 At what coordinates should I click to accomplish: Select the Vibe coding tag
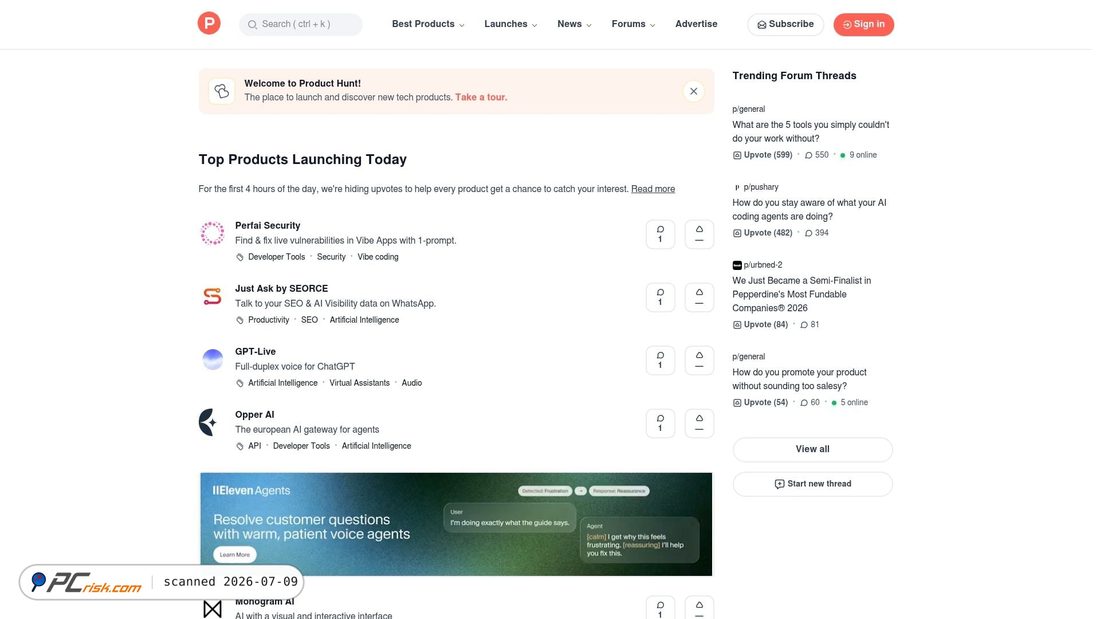pos(378,257)
